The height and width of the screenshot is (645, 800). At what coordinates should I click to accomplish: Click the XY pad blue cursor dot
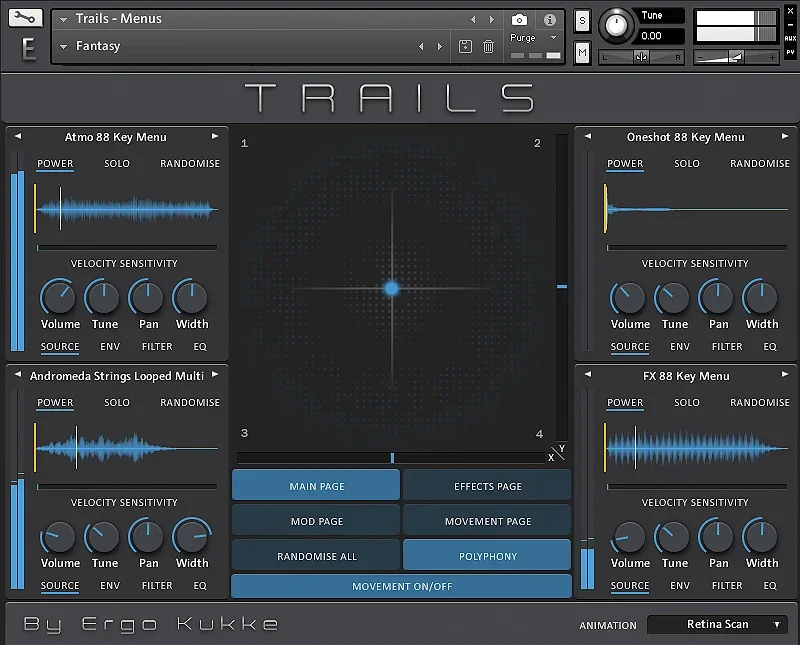[x=391, y=289]
